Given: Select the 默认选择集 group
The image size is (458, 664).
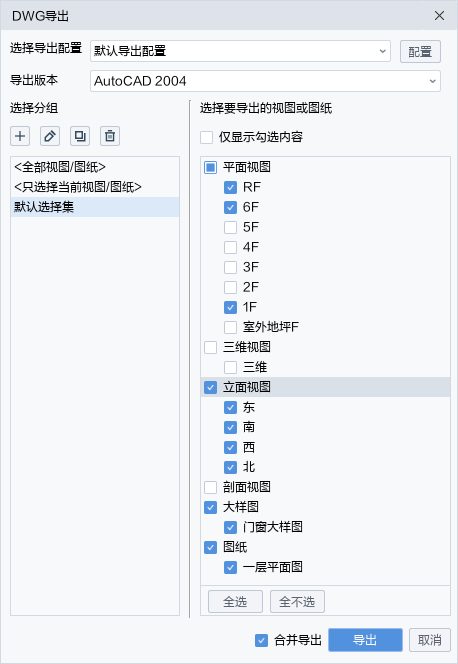Looking at the screenshot, I should 95,207.
